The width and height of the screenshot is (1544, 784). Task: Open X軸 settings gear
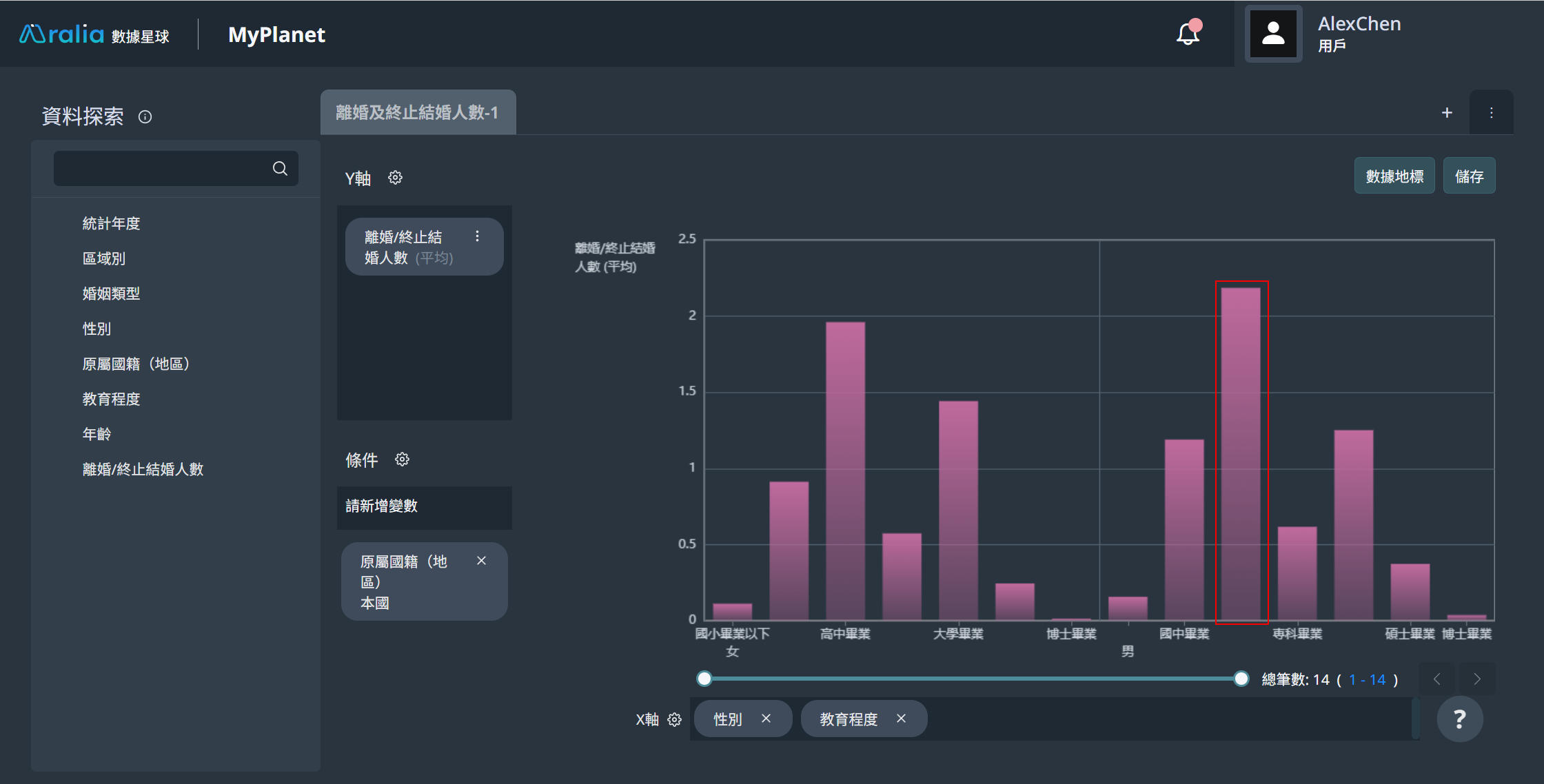point(675,720)
